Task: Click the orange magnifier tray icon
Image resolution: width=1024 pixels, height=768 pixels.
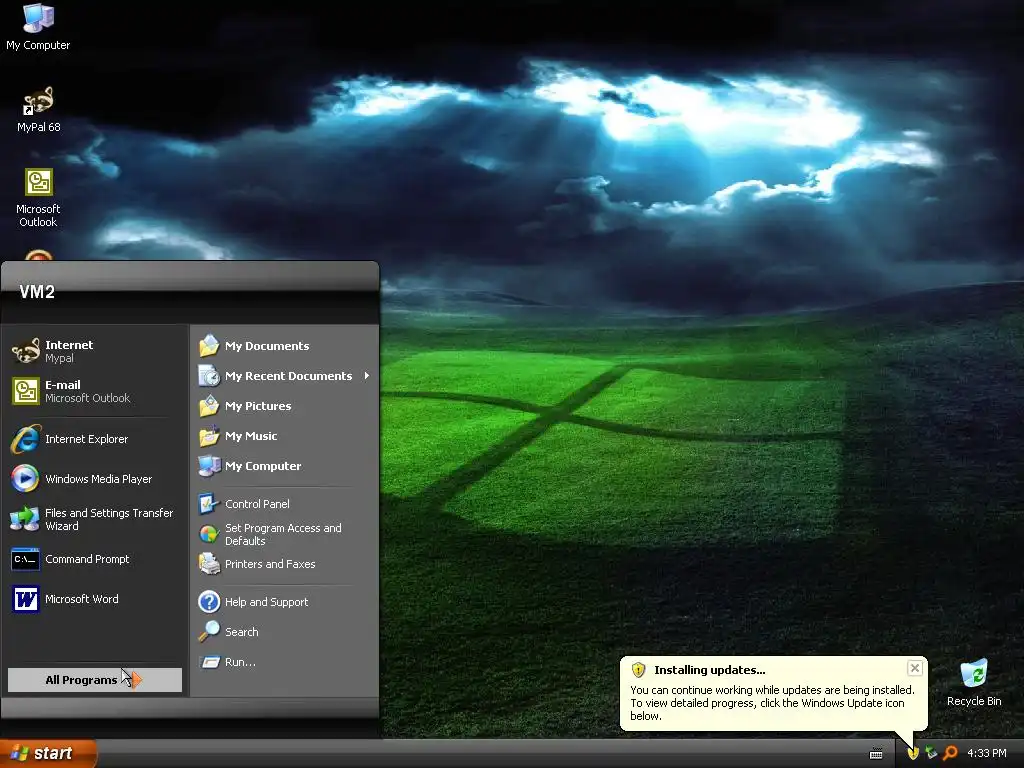Action: tap(950, 753)
